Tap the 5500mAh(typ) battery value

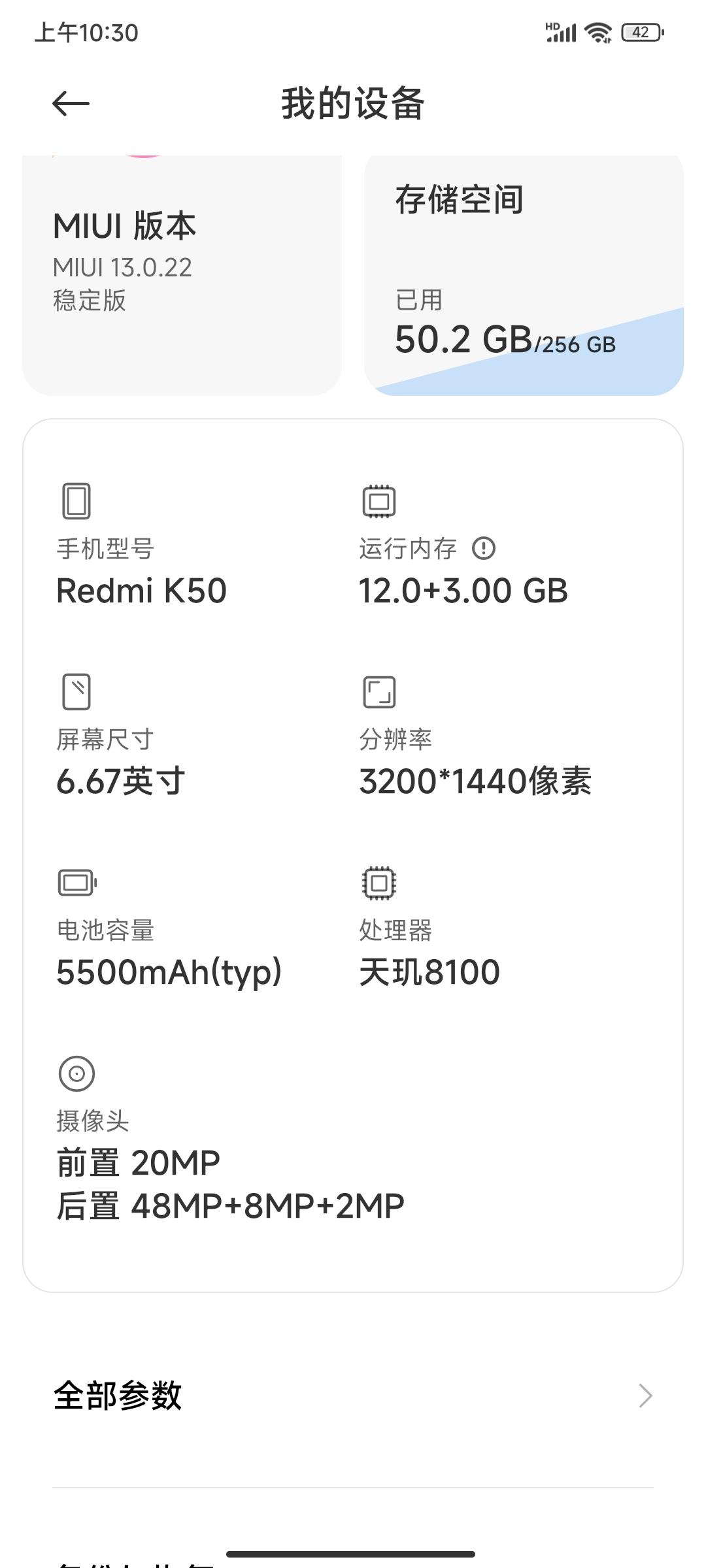169,972
